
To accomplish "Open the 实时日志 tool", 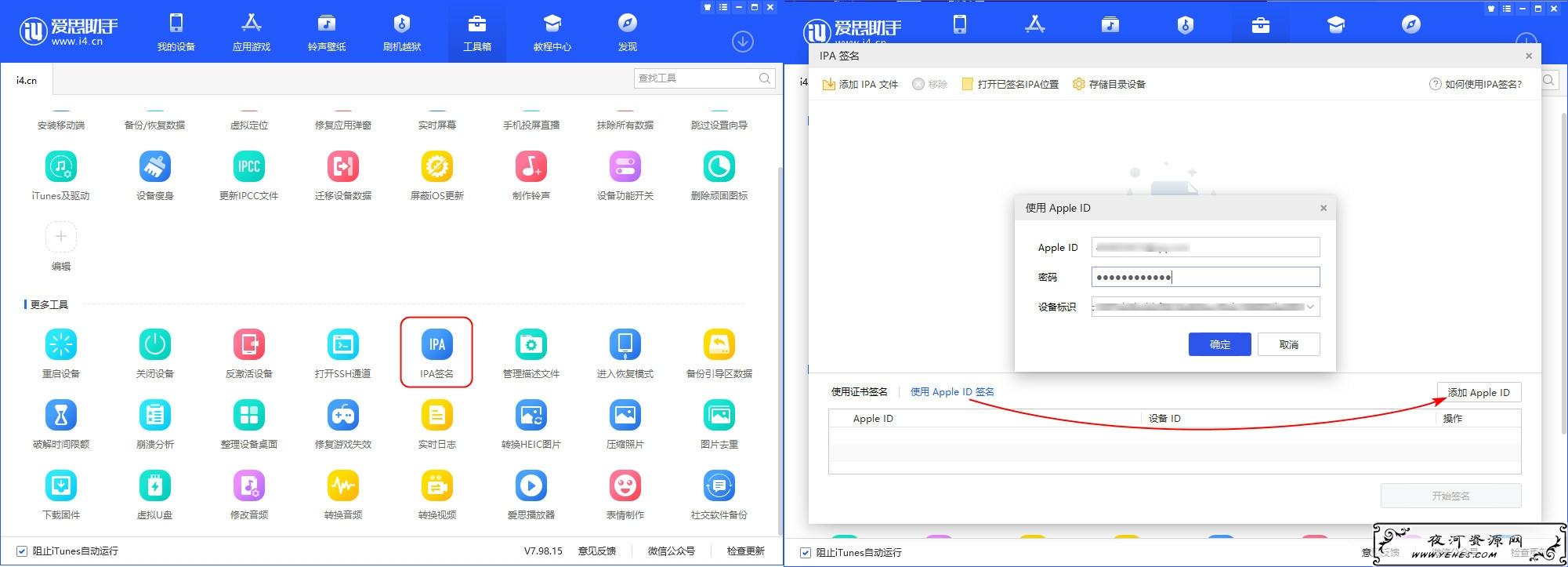I will point(437,415).
